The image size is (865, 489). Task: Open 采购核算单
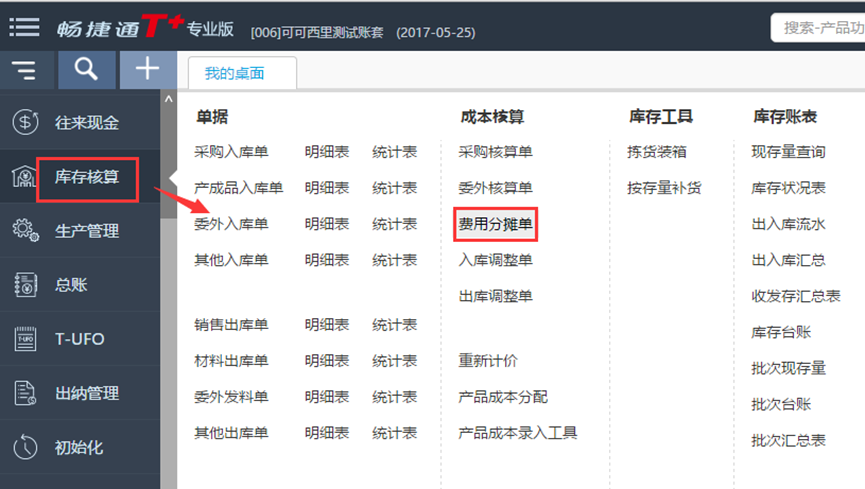tap(495, 152)
